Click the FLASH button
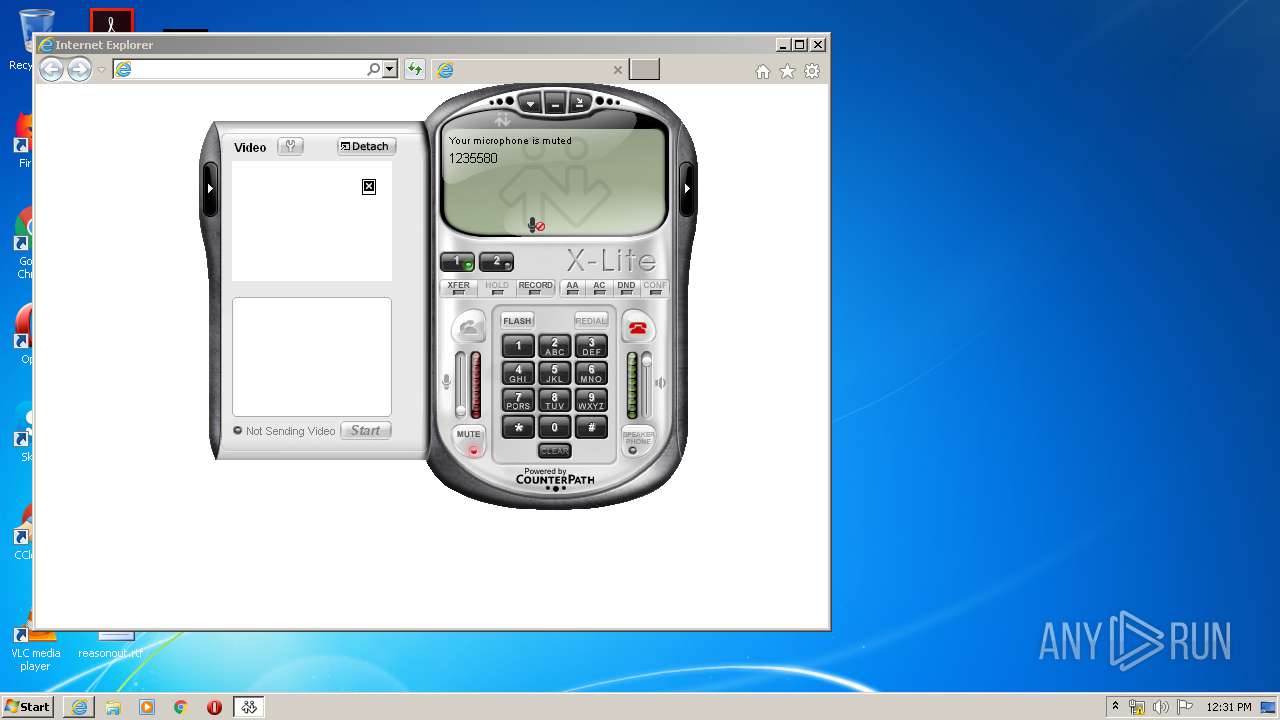The width and height of the screenshot is (1280, 720). 517,321
